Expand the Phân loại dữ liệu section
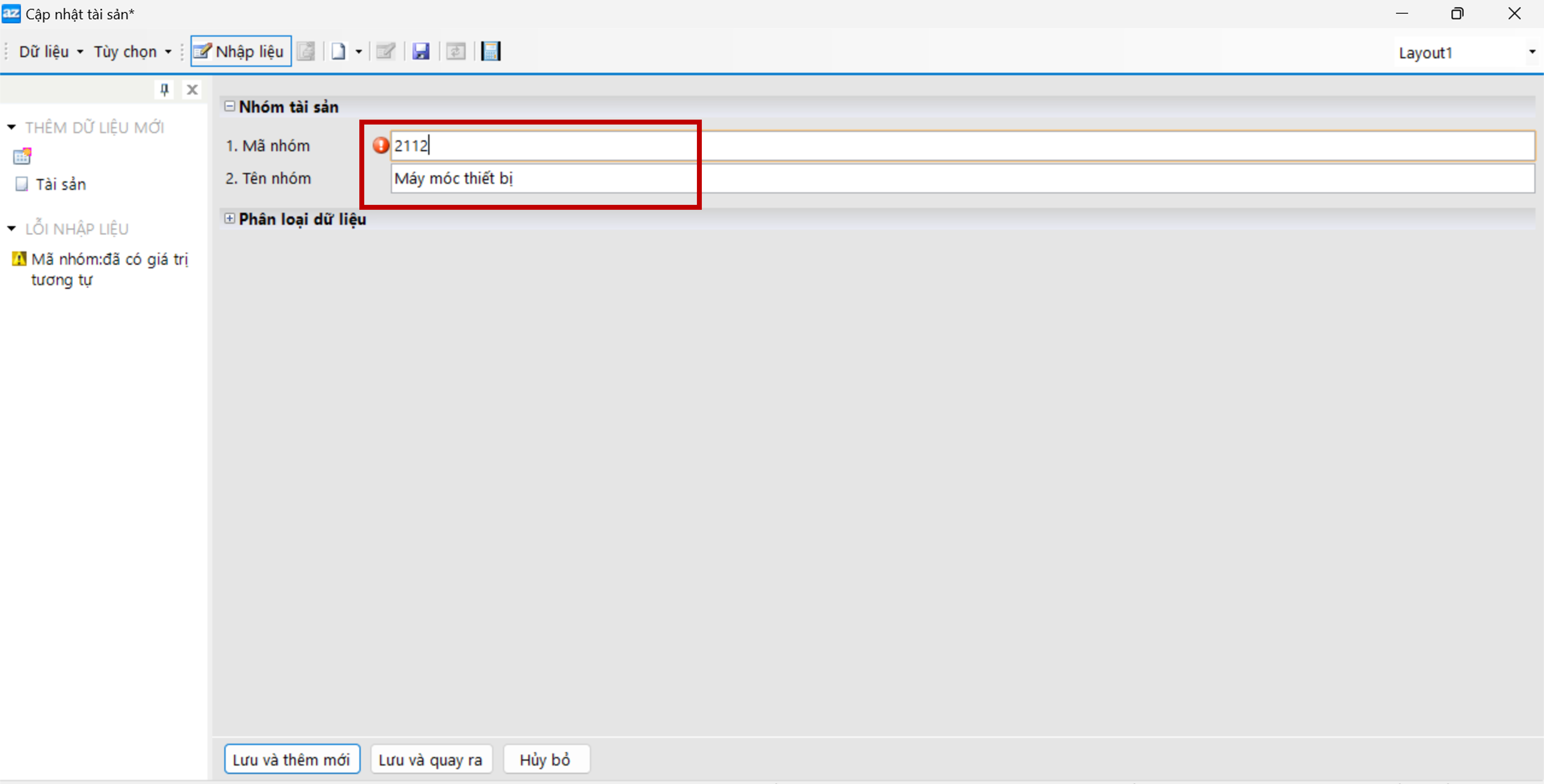The width and height of the screenshot is (1544, 784). [x=229, y=219]
